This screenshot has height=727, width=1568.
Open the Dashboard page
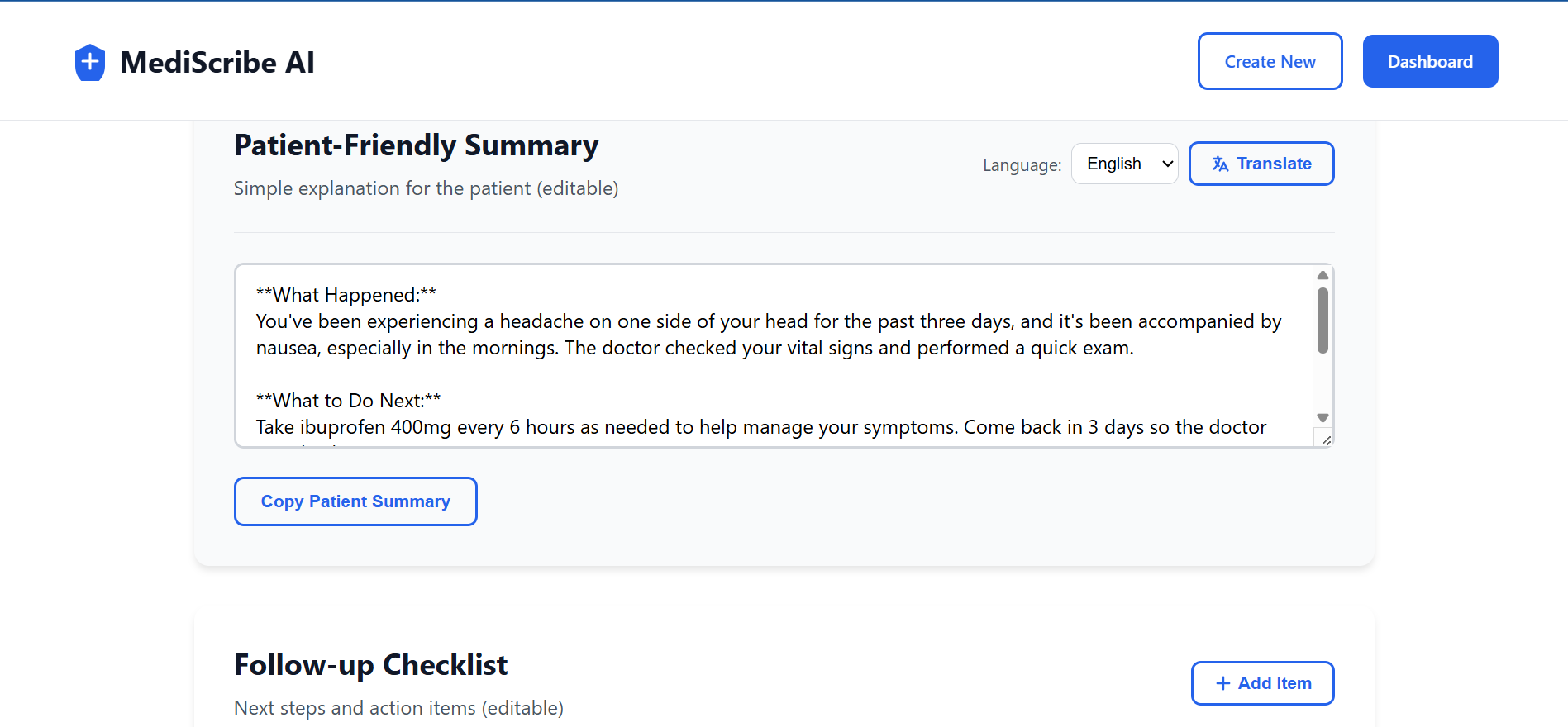[x=1430, y=61]
